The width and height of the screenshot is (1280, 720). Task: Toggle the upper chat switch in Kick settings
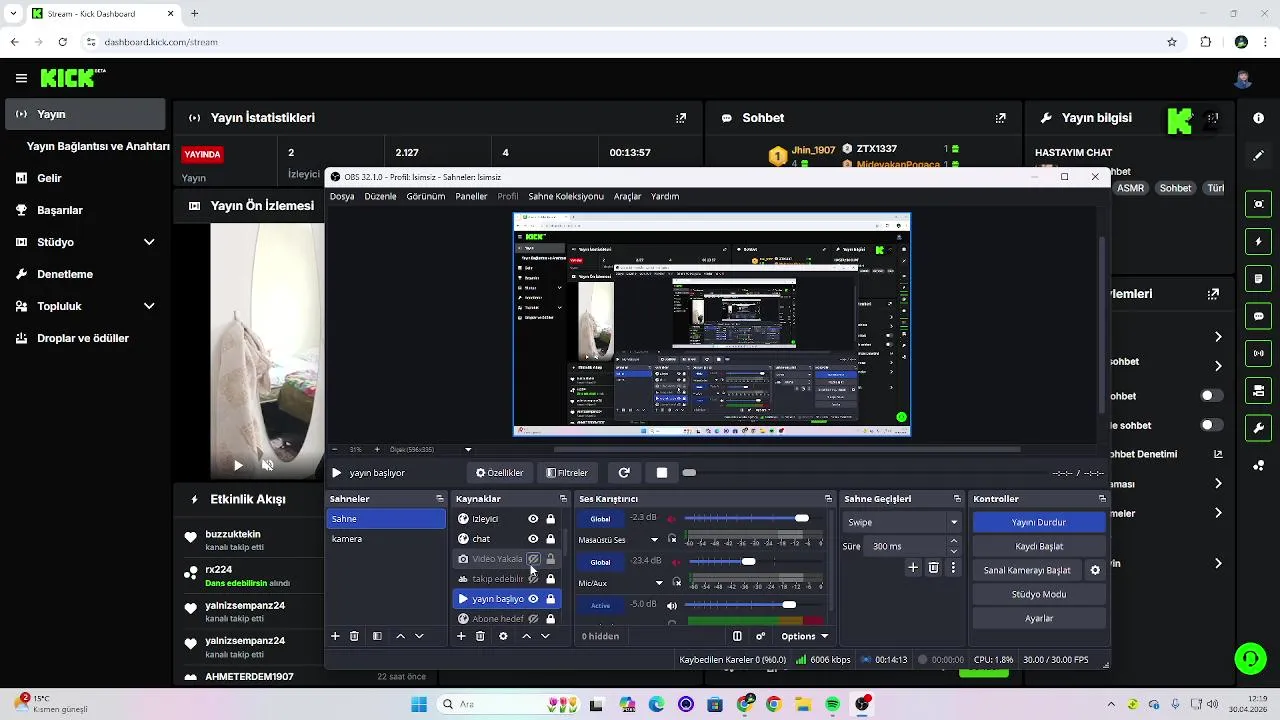point(1212,396)
